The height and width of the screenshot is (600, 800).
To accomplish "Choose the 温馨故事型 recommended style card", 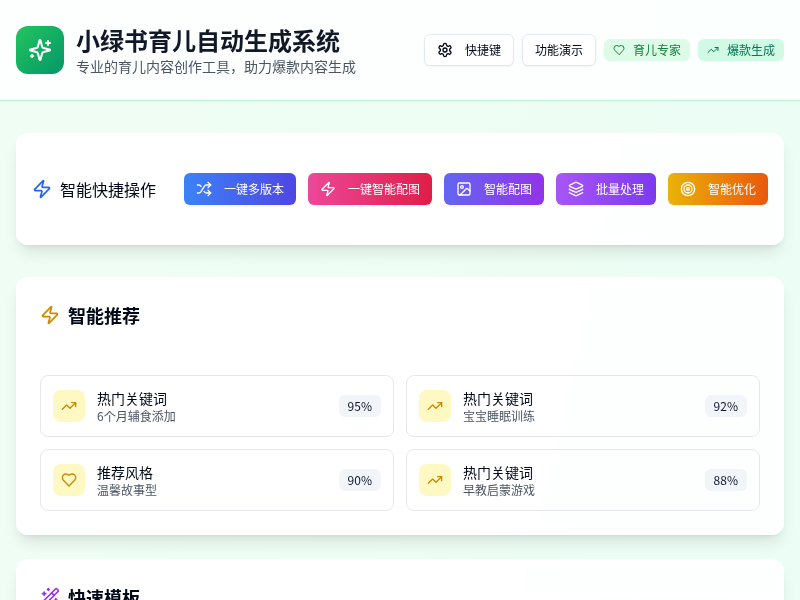I will pos(217,480).
